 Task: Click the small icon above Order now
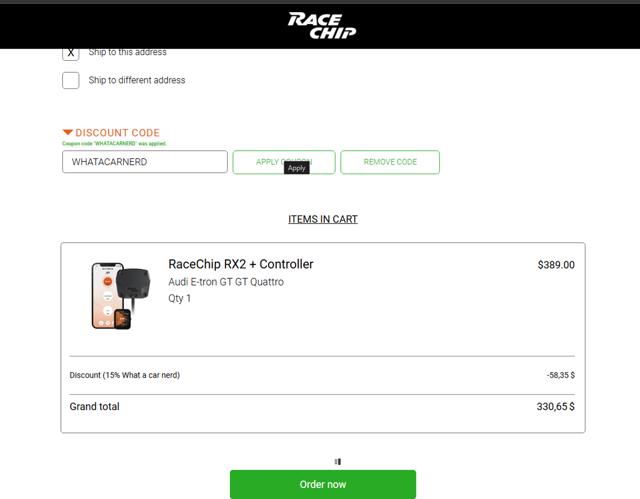pos(338,461)
